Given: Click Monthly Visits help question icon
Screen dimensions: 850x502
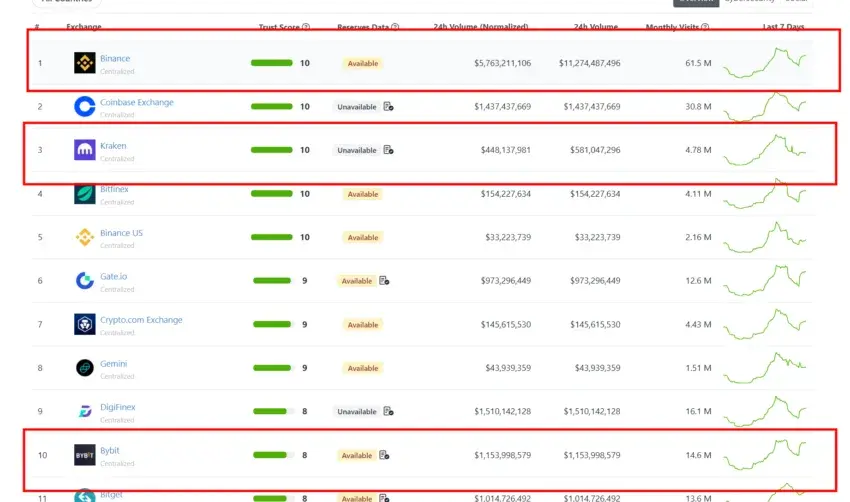Looking at the screenshot, I should coord(705,27).
